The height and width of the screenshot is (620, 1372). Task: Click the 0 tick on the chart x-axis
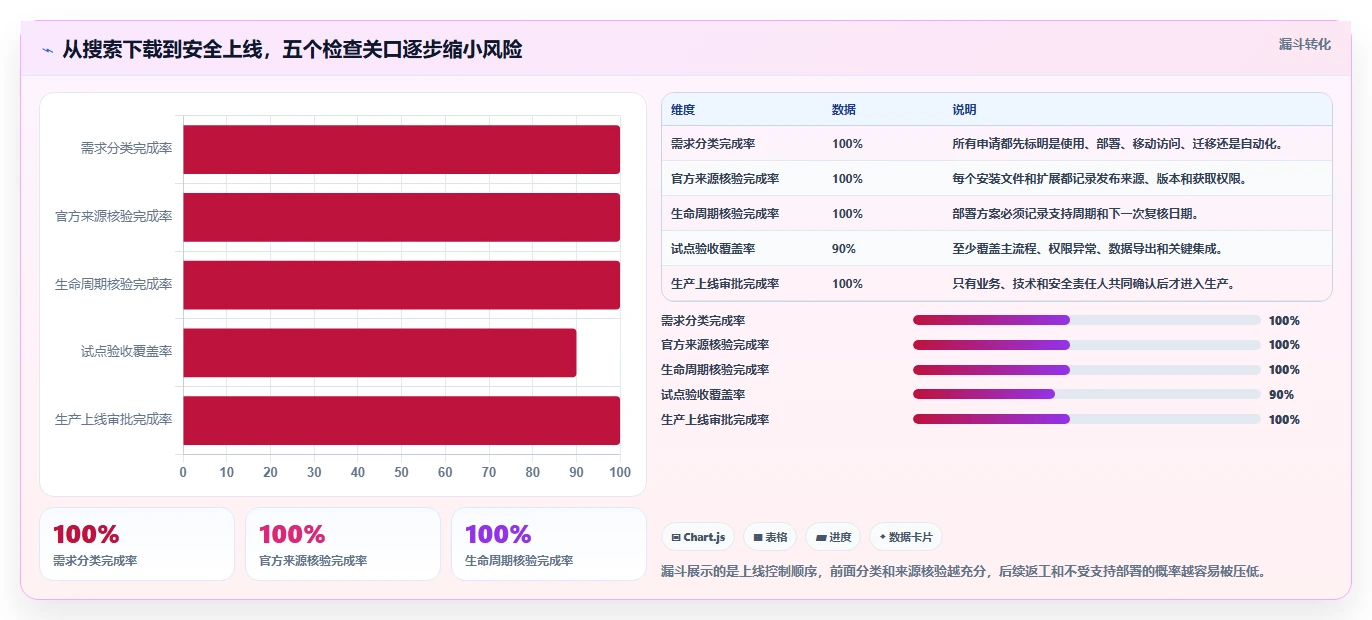coord(183,472)
